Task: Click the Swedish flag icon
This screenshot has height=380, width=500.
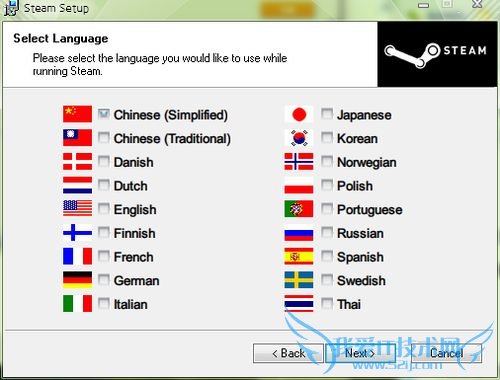Action: coord(299,280)
